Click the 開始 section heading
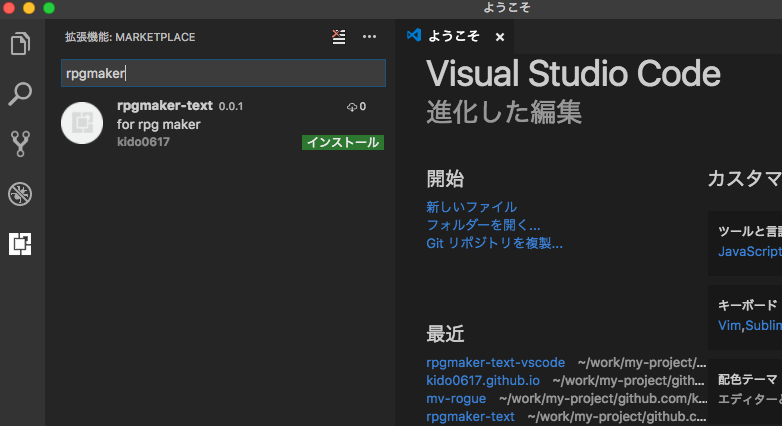 [x=445, y=178]
